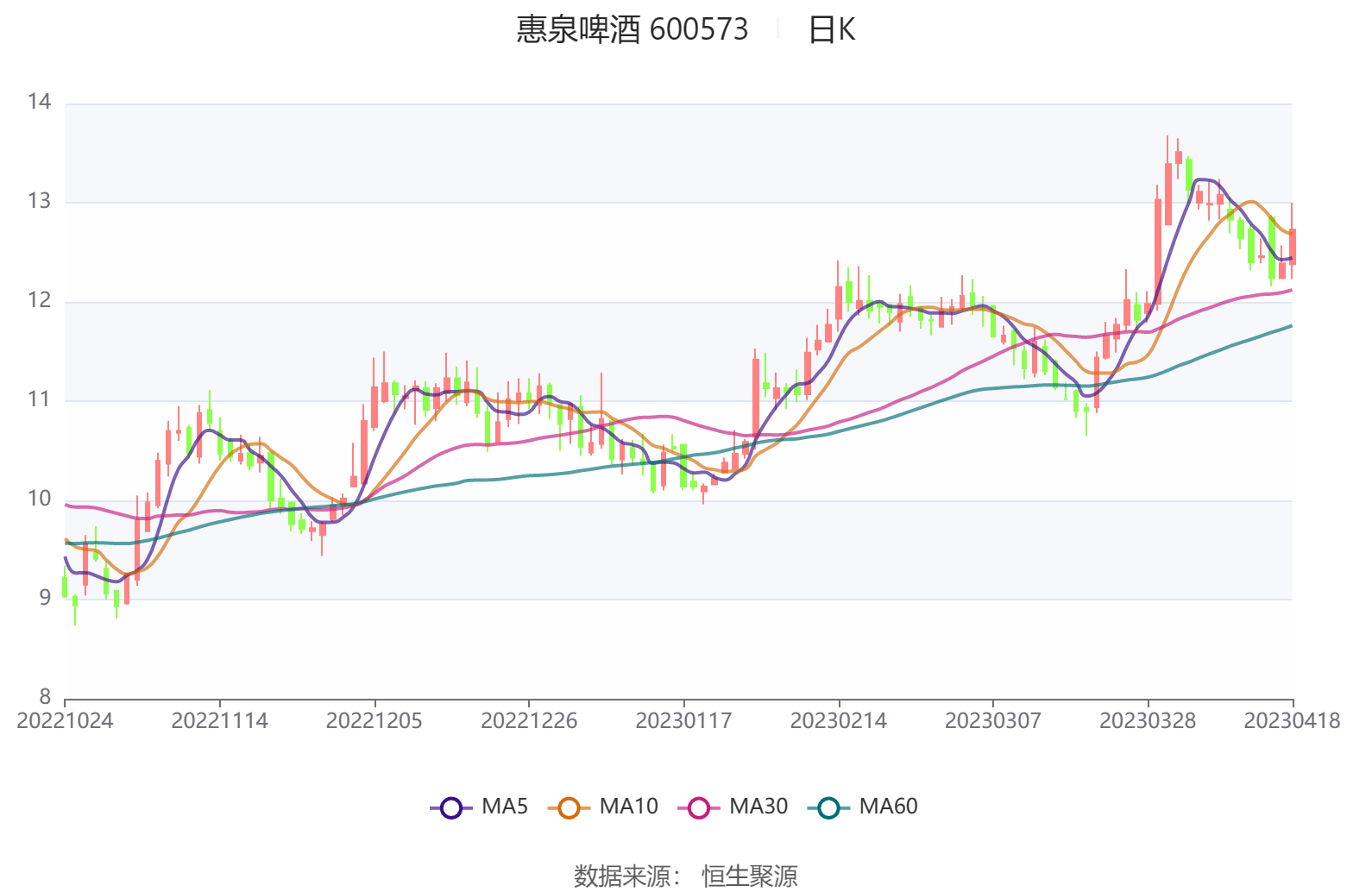Click the 数据来源 恒生聚源 source text
Screen dimensions: 1372x892
point(686,876)
